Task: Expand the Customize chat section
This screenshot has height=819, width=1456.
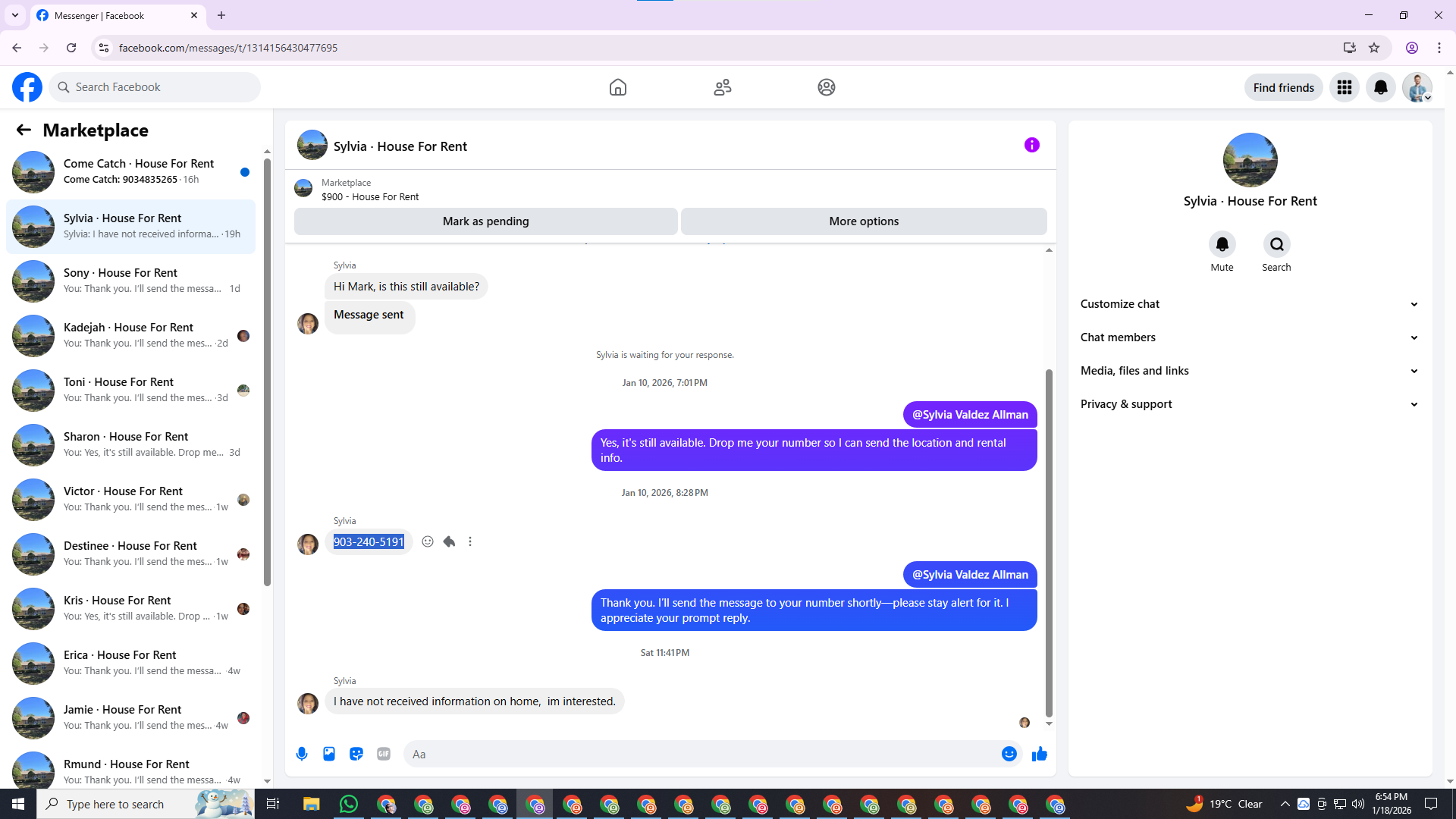Action: click(x=1249, y=304)
